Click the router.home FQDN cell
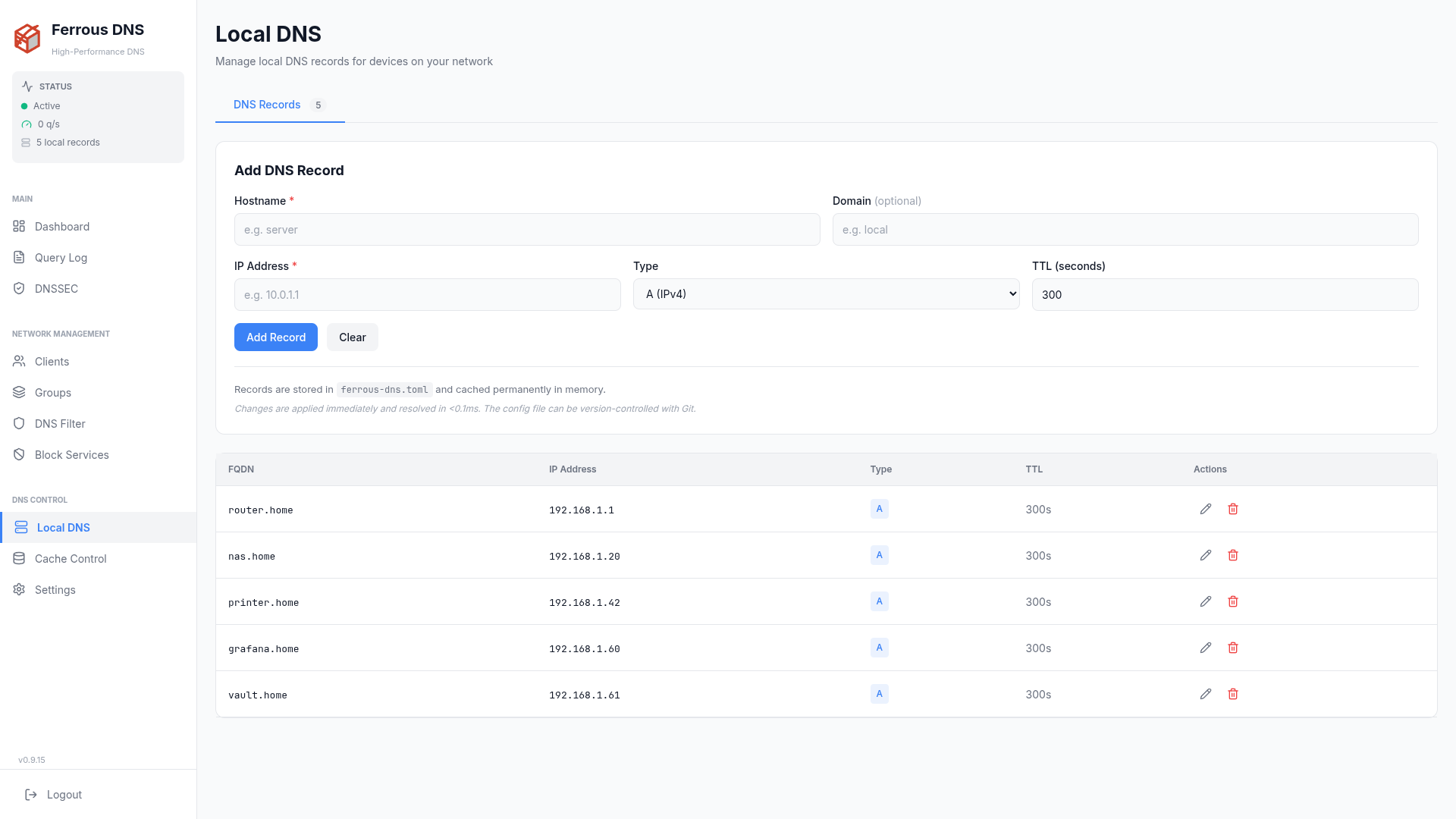Screen dimensions: 1456x819 click(261, 510)
